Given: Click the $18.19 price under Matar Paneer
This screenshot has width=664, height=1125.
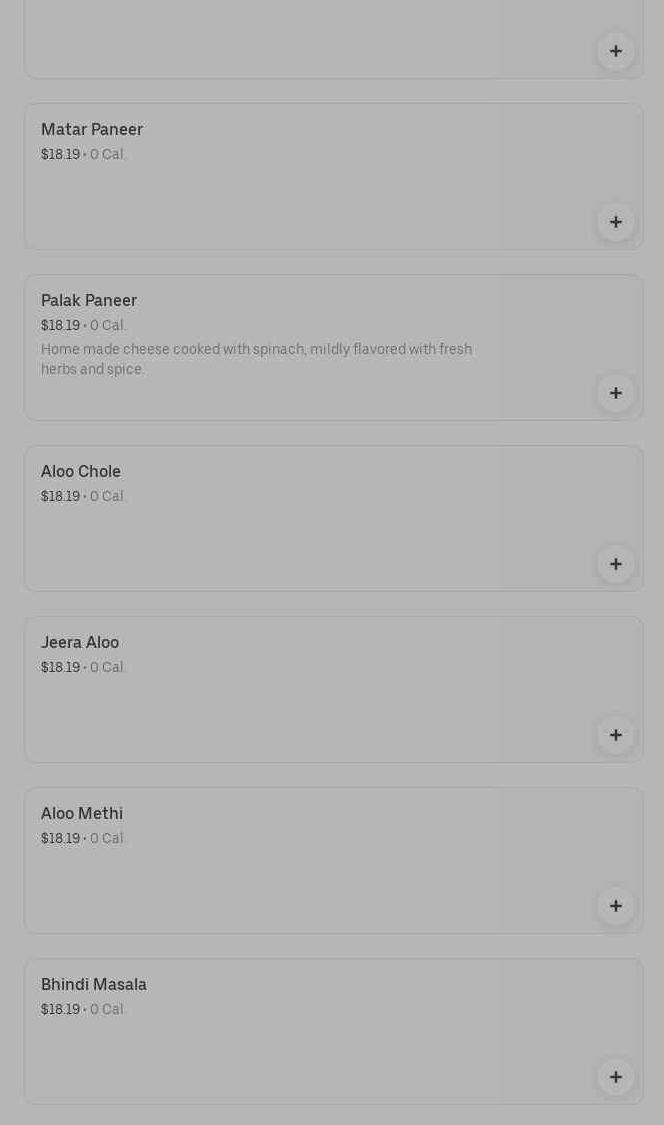Looking at the screenshot, I should click(x=60, y=155).
